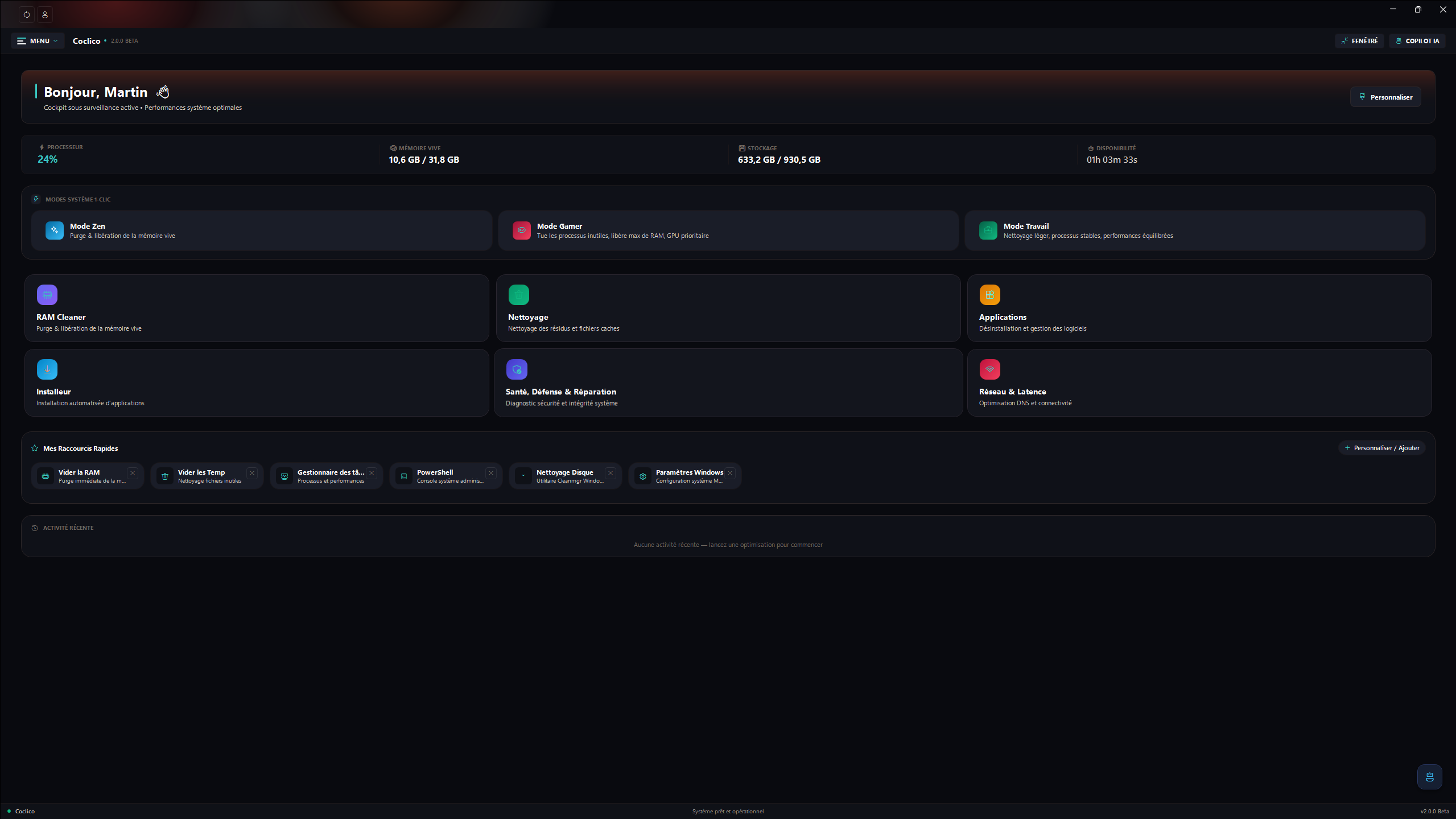Click the v2.0.0 Beta label in the status bar
Image resolution: width=1456 pixels, height=819 pixels.
[x=1434, y=812]
